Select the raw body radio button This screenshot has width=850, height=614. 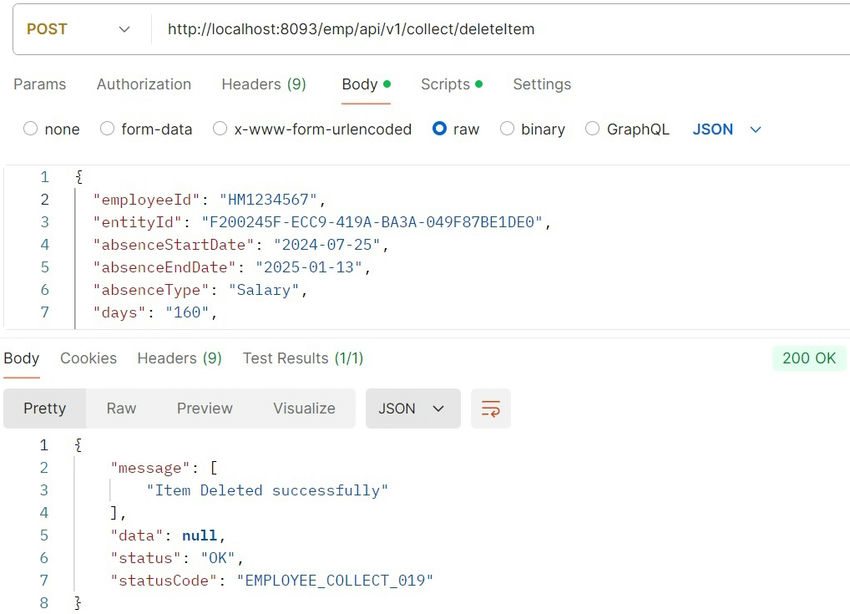[439, 129]
